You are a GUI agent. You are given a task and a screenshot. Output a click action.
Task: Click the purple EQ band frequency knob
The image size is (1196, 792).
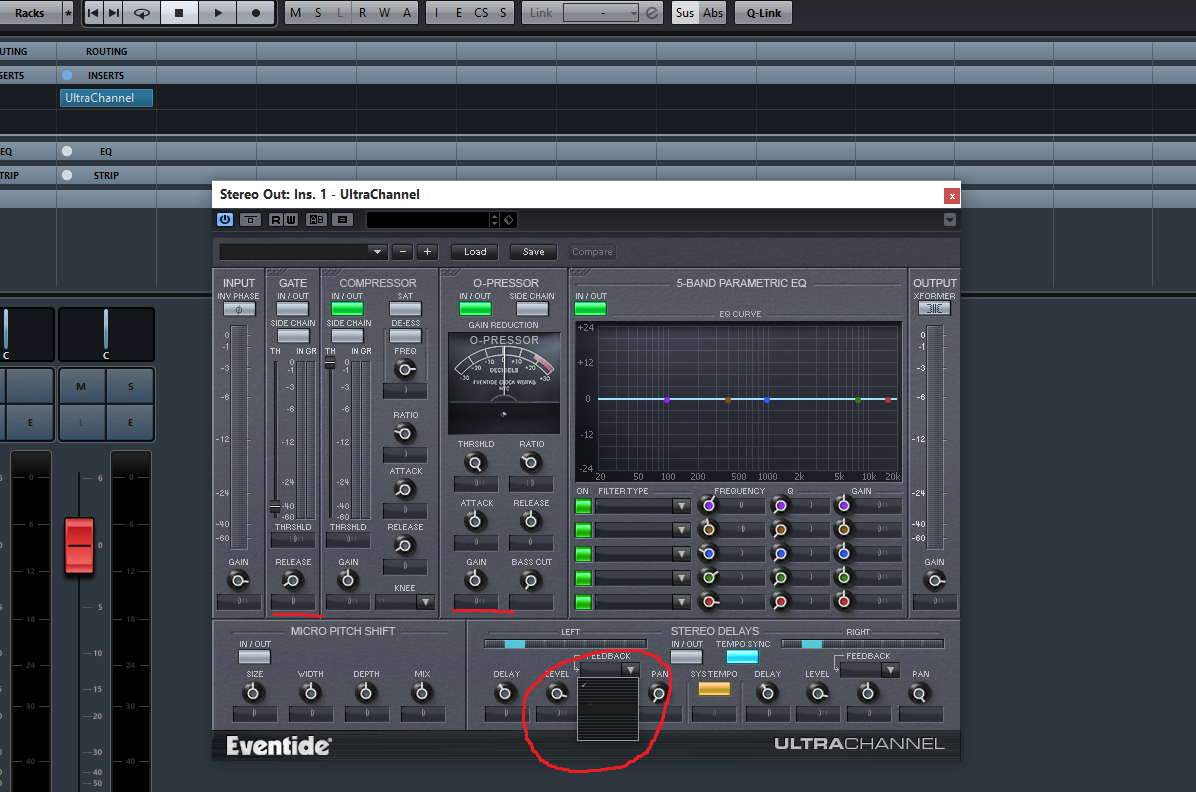pos(708,505)
